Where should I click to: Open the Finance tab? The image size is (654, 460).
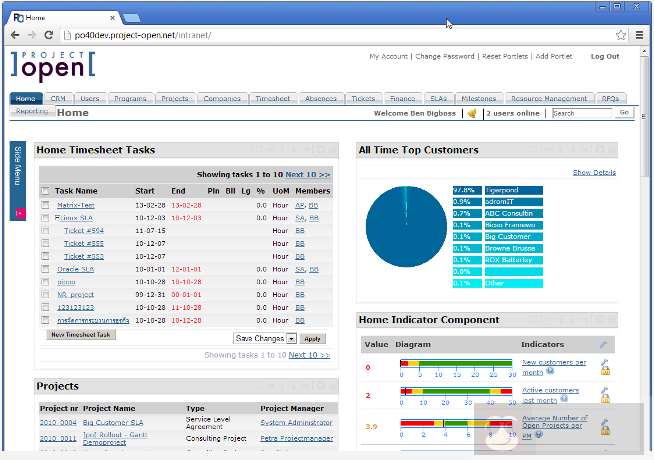(403, 99)
